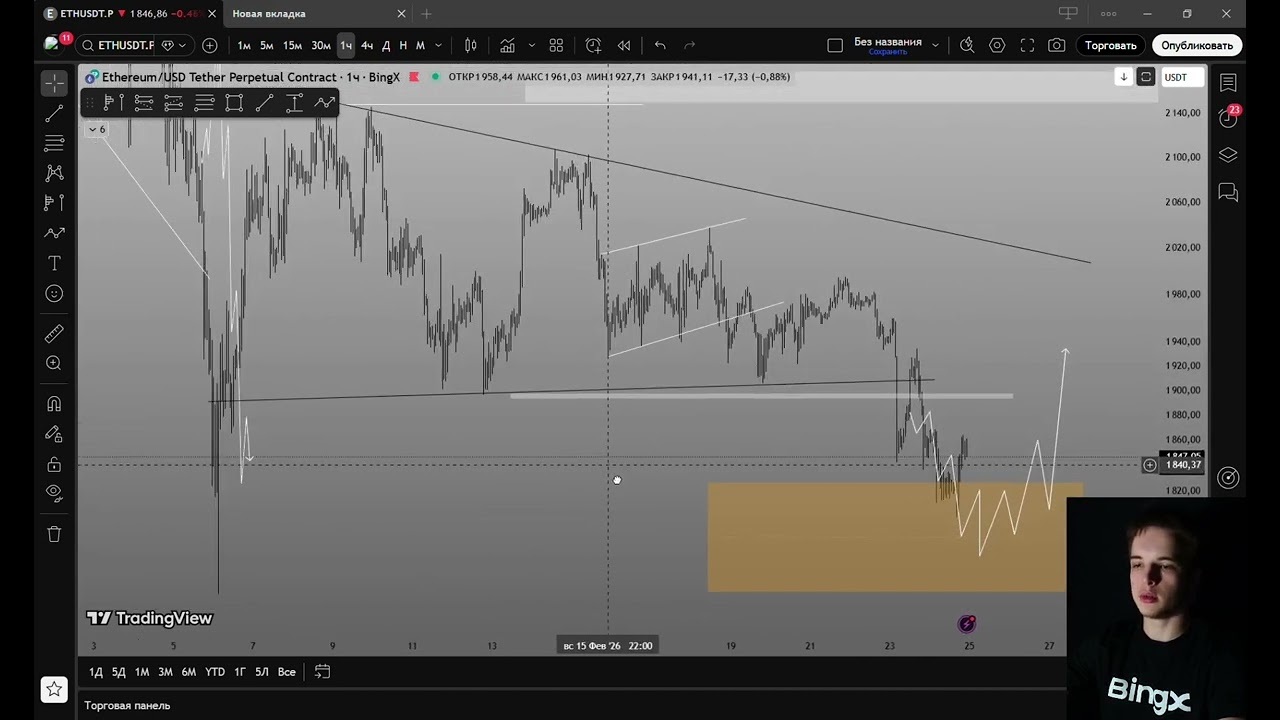Select the 30м timeframe
This screenshot has width=1280, height=720.
321,45
